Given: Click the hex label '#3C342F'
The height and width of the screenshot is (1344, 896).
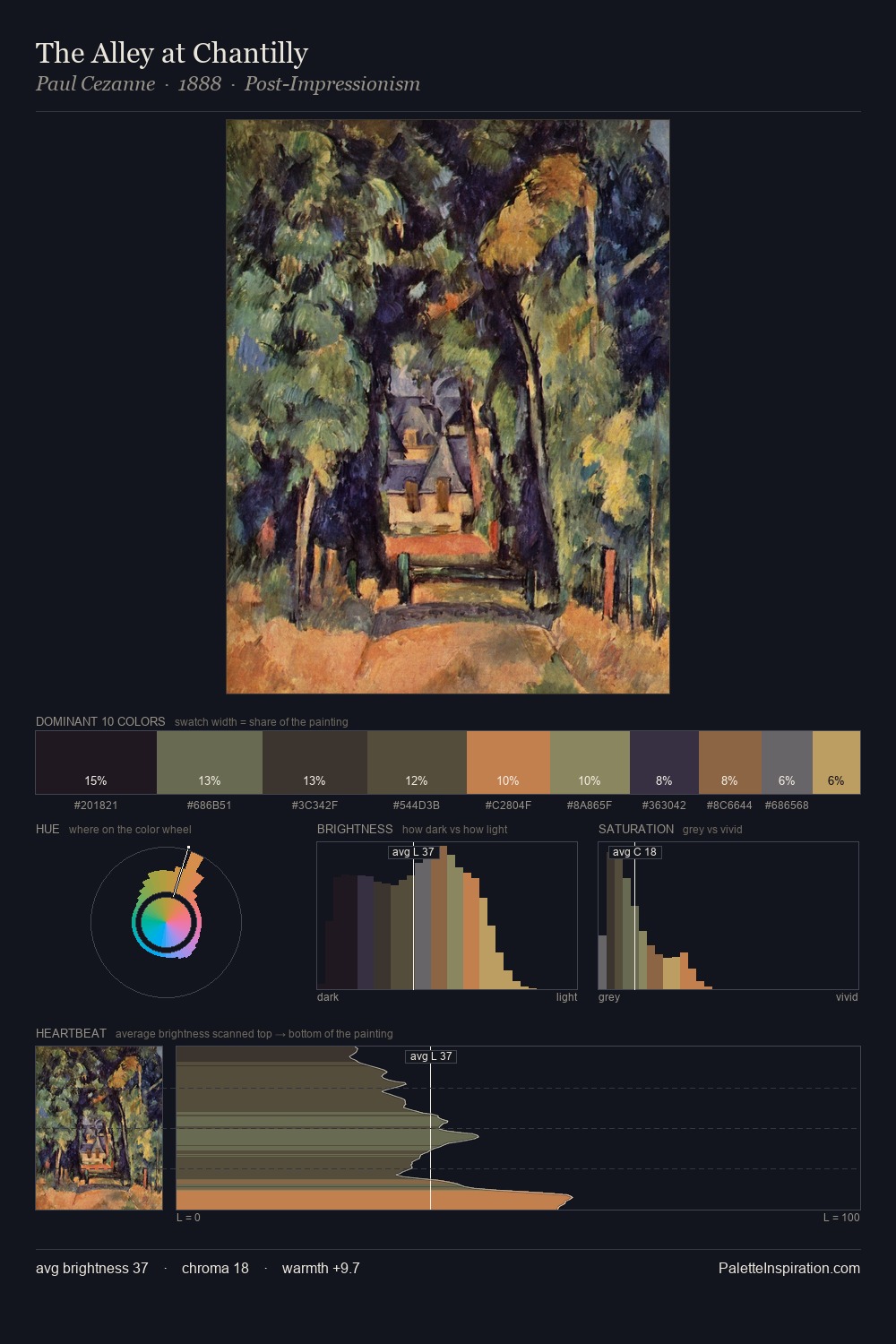Looking at the screenshot, I should click(314, 805).
